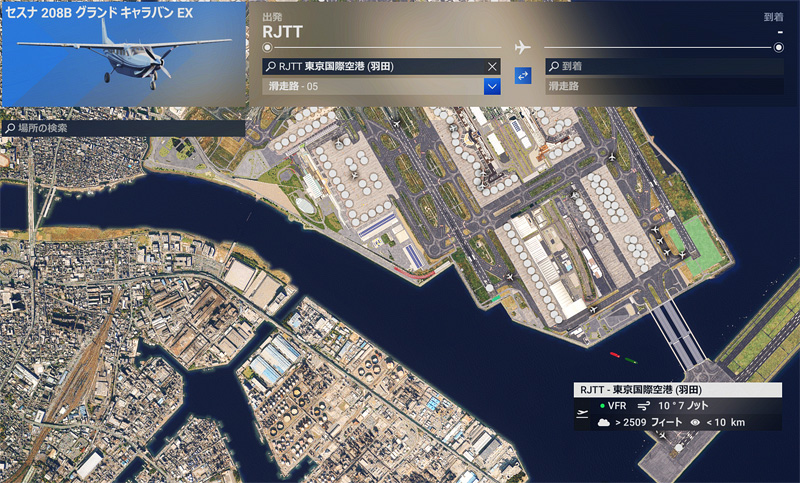
Task: Click the visibility eye icon in tooltip
Action: tap(694, 422)
